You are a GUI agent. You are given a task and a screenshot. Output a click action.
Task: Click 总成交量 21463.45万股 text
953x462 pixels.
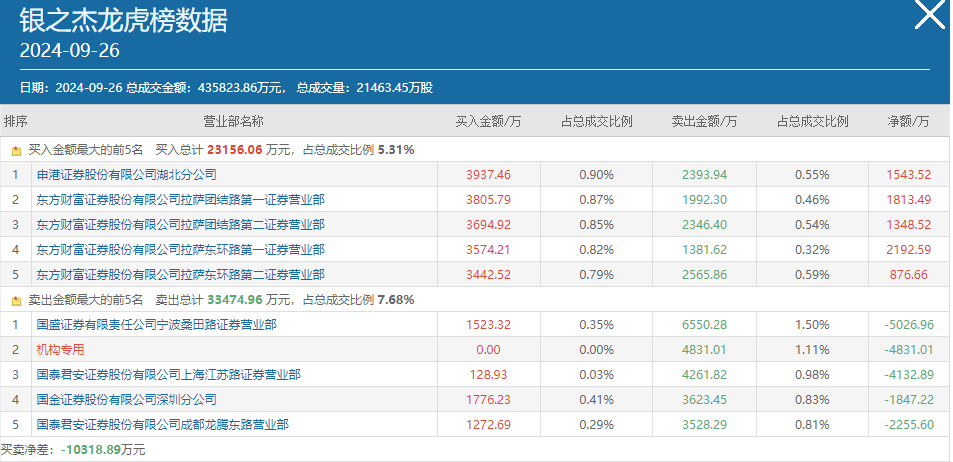pos(365,88)
